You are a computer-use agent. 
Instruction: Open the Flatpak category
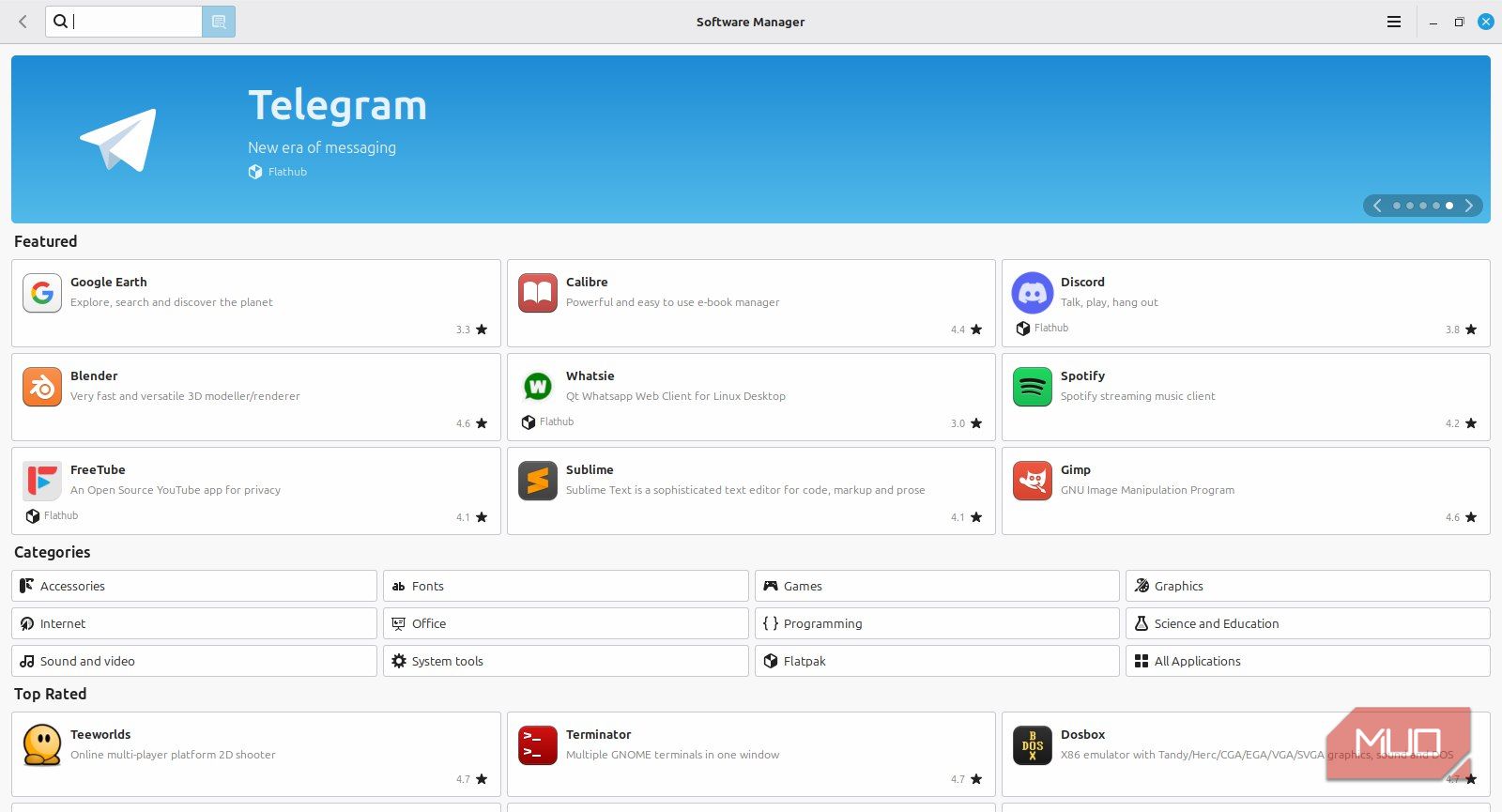click(937, 661)
